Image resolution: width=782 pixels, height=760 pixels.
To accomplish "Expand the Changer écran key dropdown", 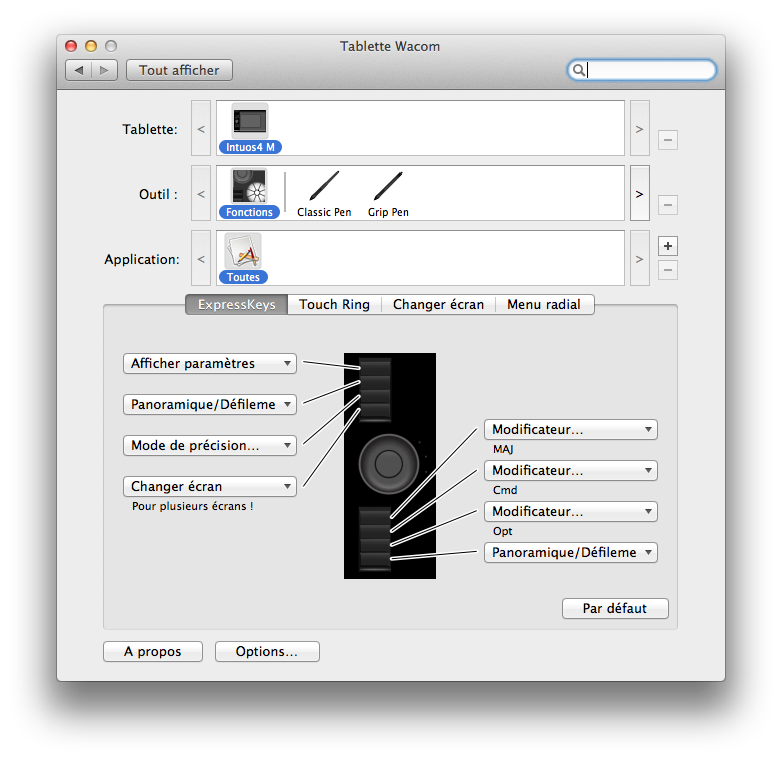I will click(x=210, y=486).
